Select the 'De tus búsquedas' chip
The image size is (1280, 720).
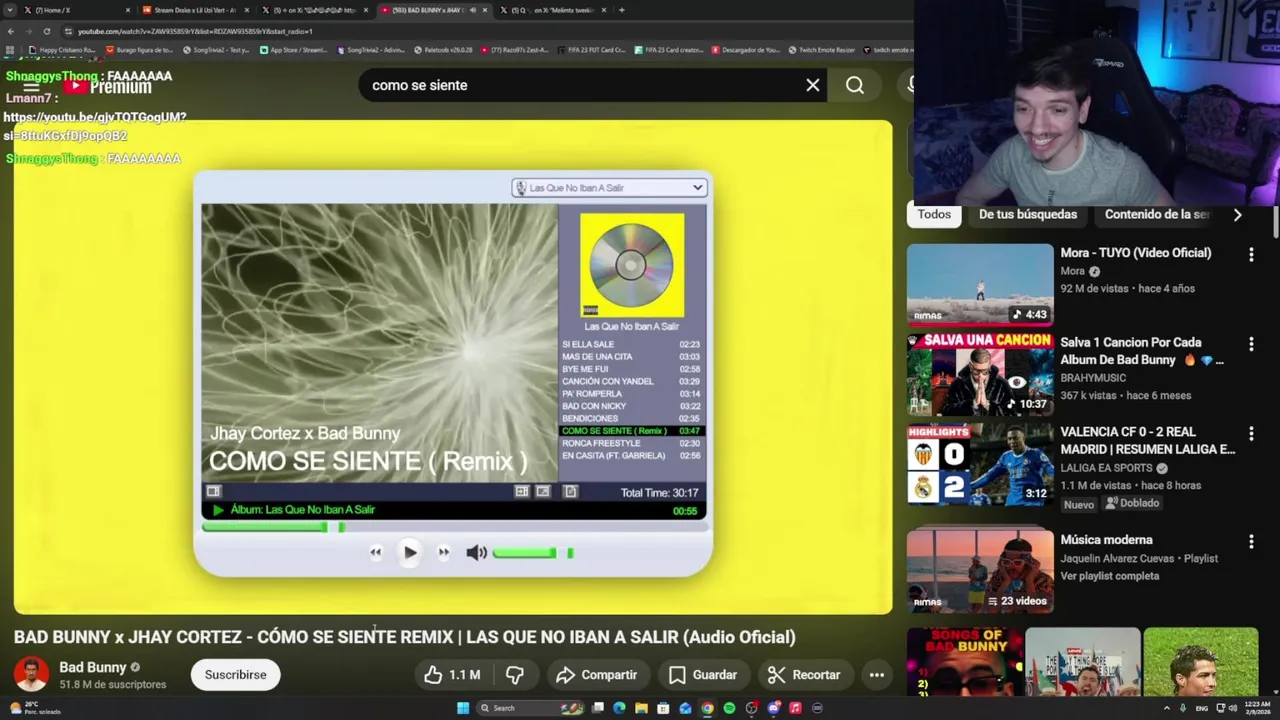click(1028, 214)
